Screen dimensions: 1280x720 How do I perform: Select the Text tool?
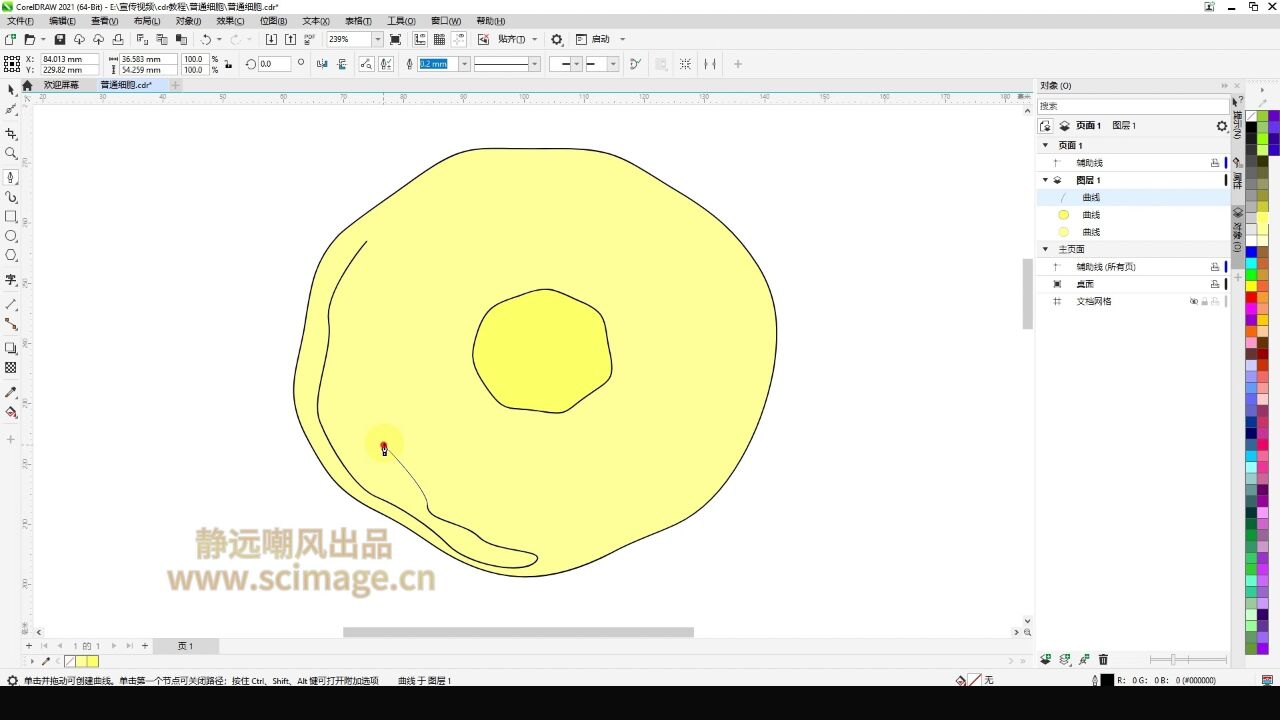(11, 281)
